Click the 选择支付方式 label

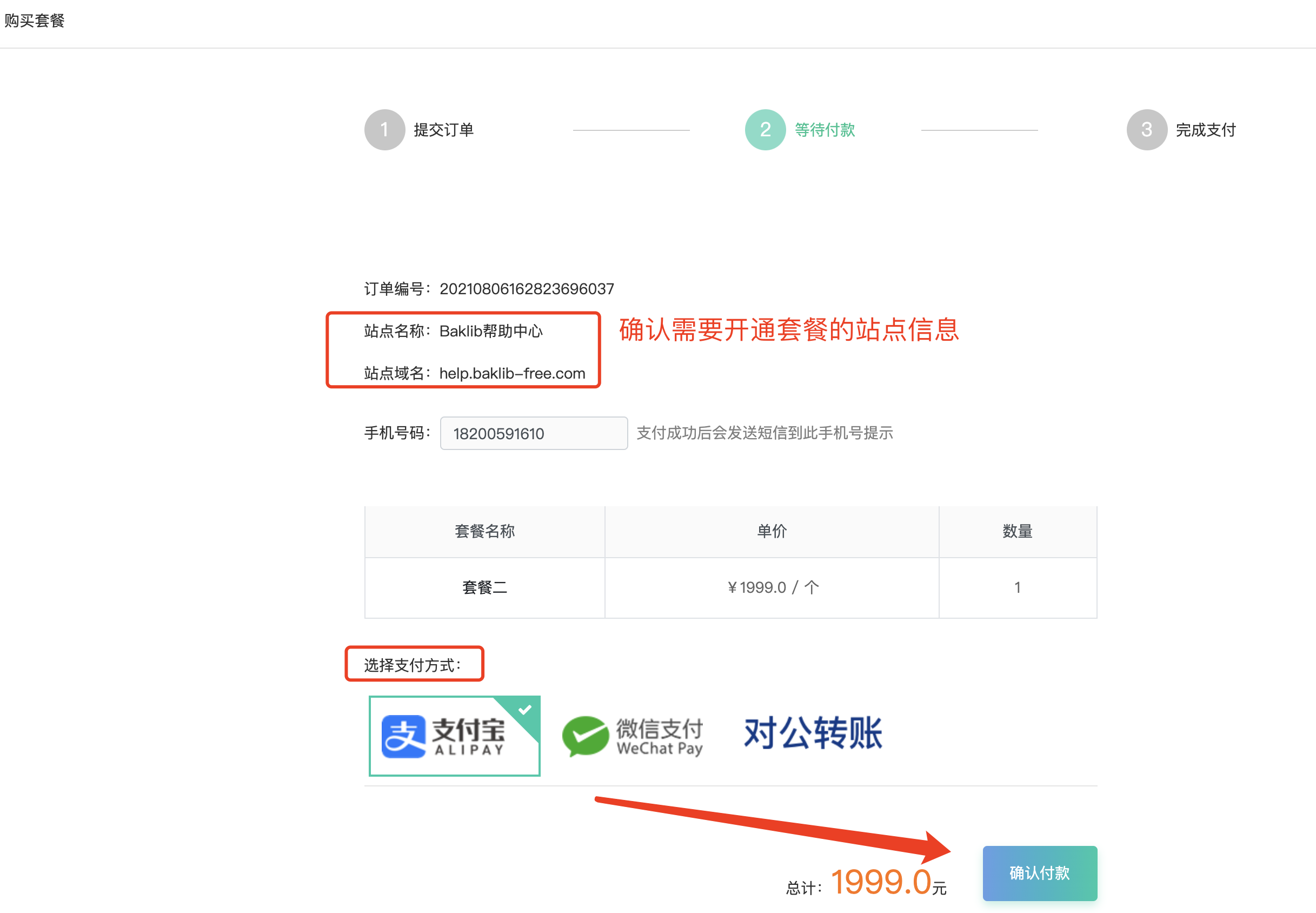click(413, 665)
